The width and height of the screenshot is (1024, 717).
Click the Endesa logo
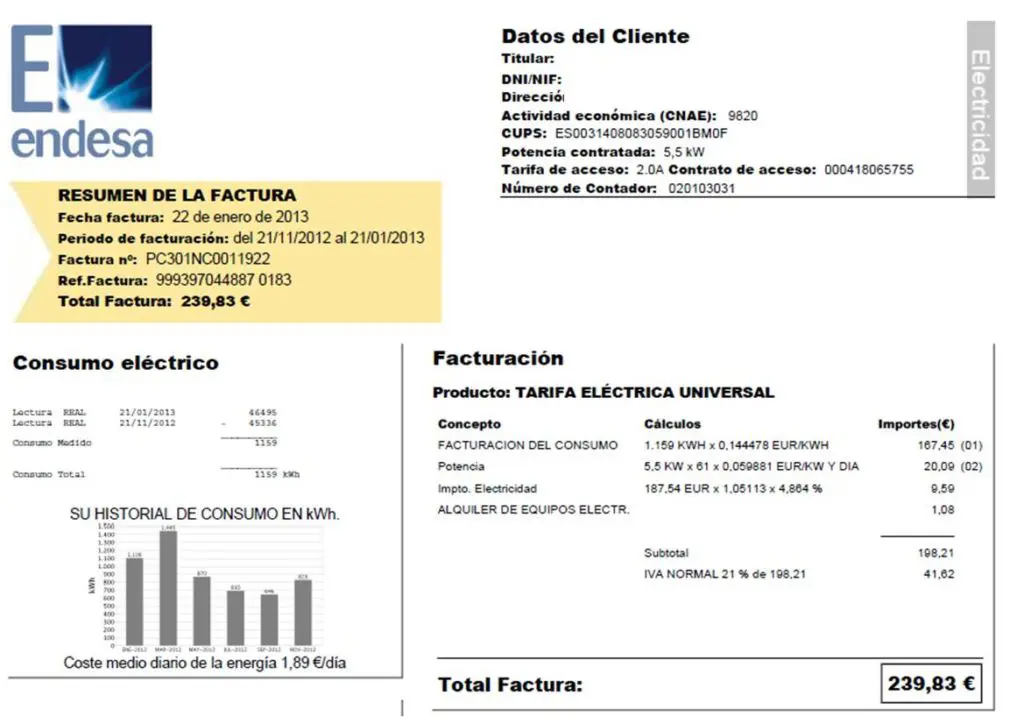click(x=82, y=92)
